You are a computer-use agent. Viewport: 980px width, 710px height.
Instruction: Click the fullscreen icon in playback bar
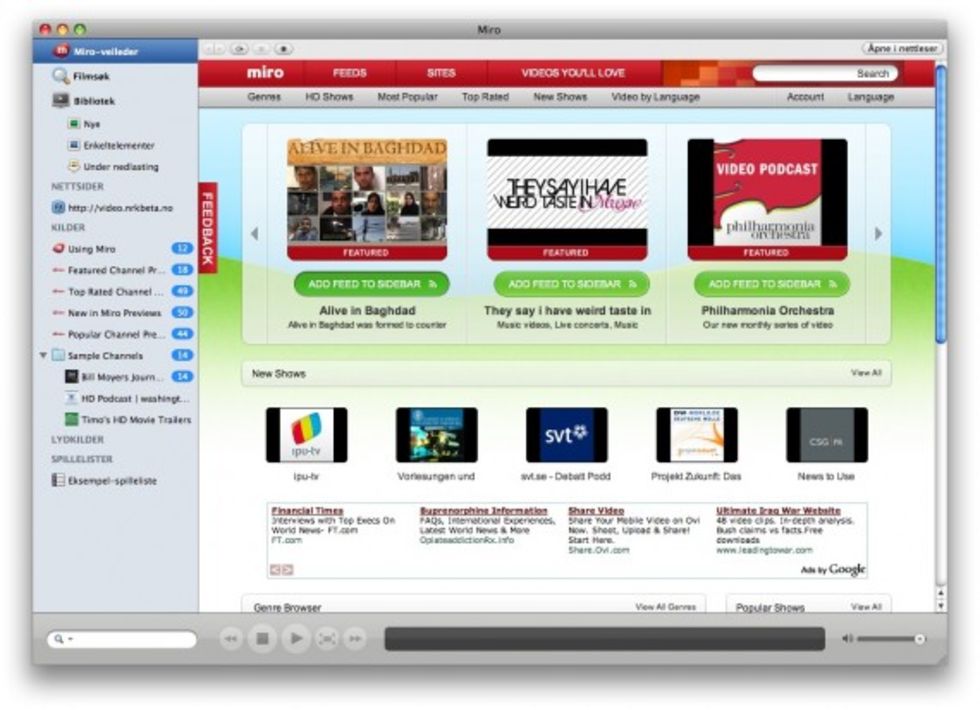(326, 638)
